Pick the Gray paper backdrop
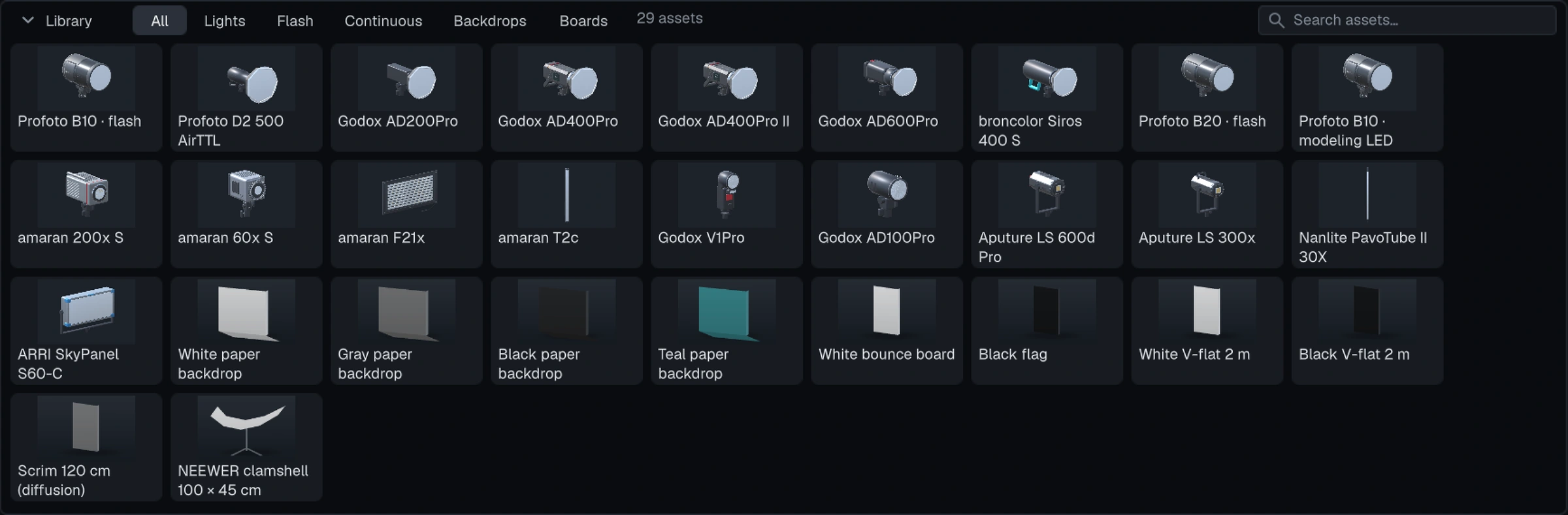 pos(406,331)
